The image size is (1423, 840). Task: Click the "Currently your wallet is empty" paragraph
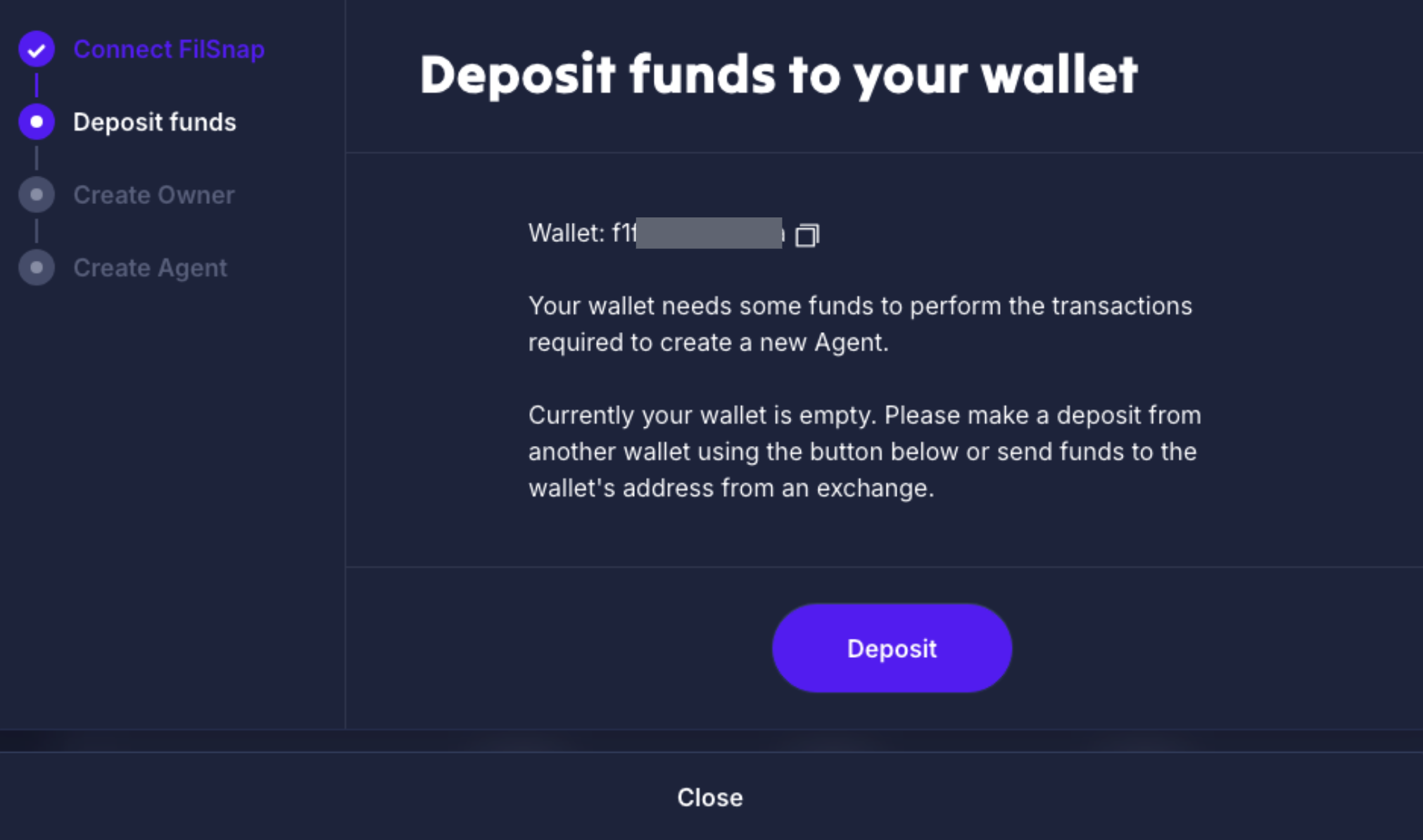click(x=864, y=451)
